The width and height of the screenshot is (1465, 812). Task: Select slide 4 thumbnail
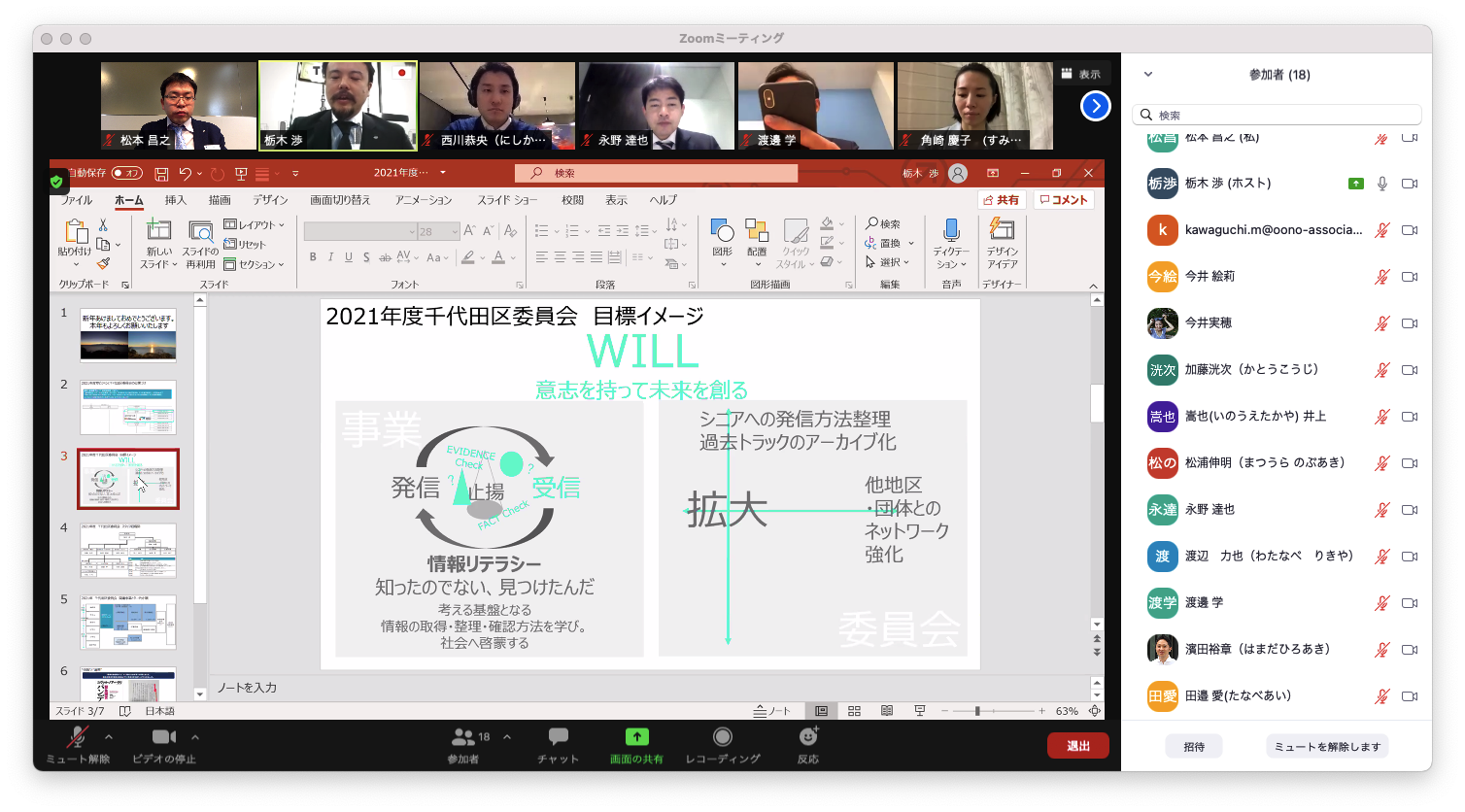128,551
